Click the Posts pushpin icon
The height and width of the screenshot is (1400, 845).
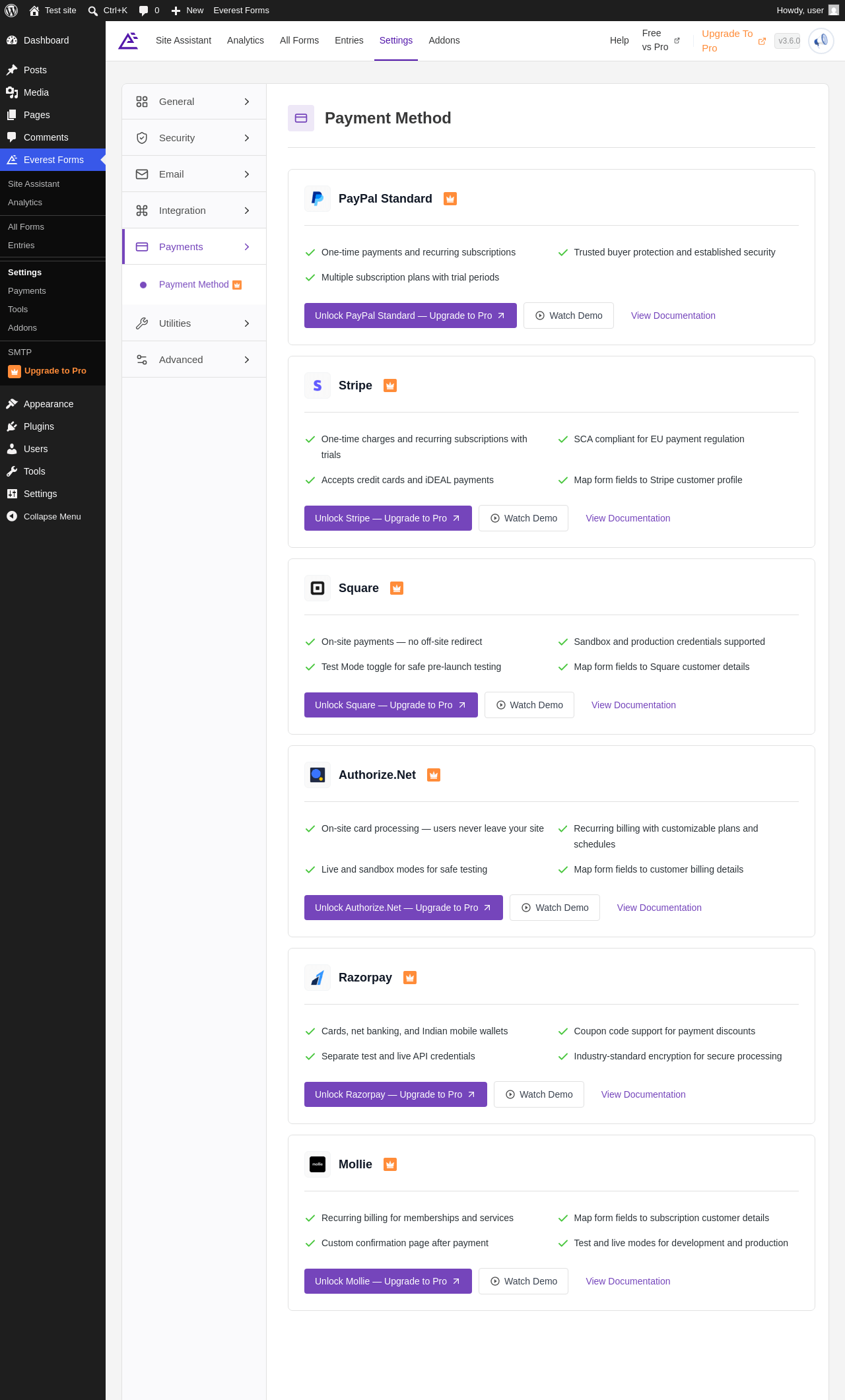pos(12,70)
